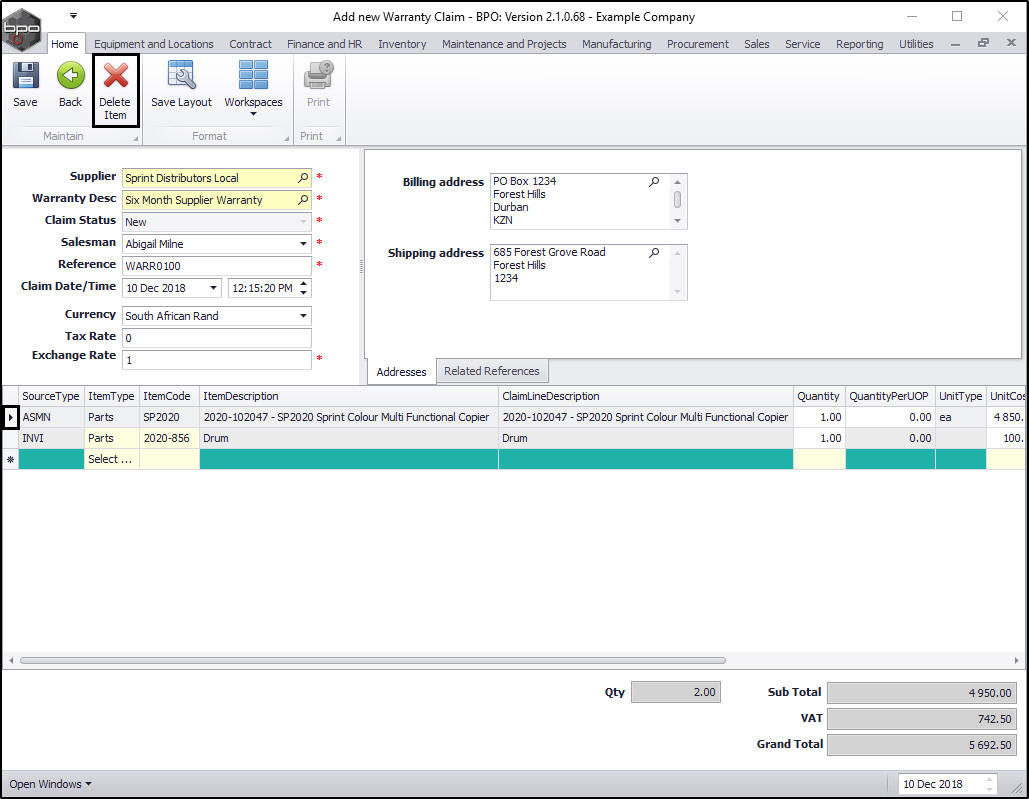Click the Reference input field WARR0100
This screenshot has height=799, width=1029.
pyautogui.click(x=217, y=266)
